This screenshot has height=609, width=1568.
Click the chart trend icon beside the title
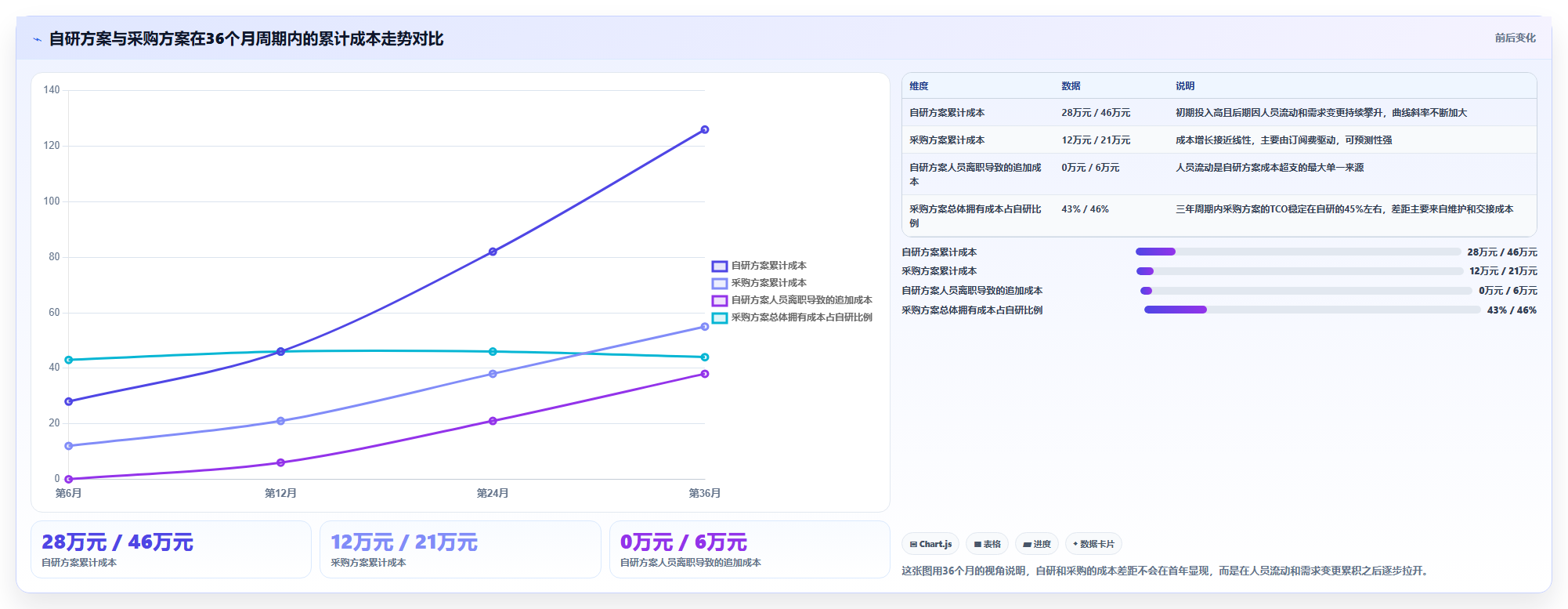tap(37, 39)
